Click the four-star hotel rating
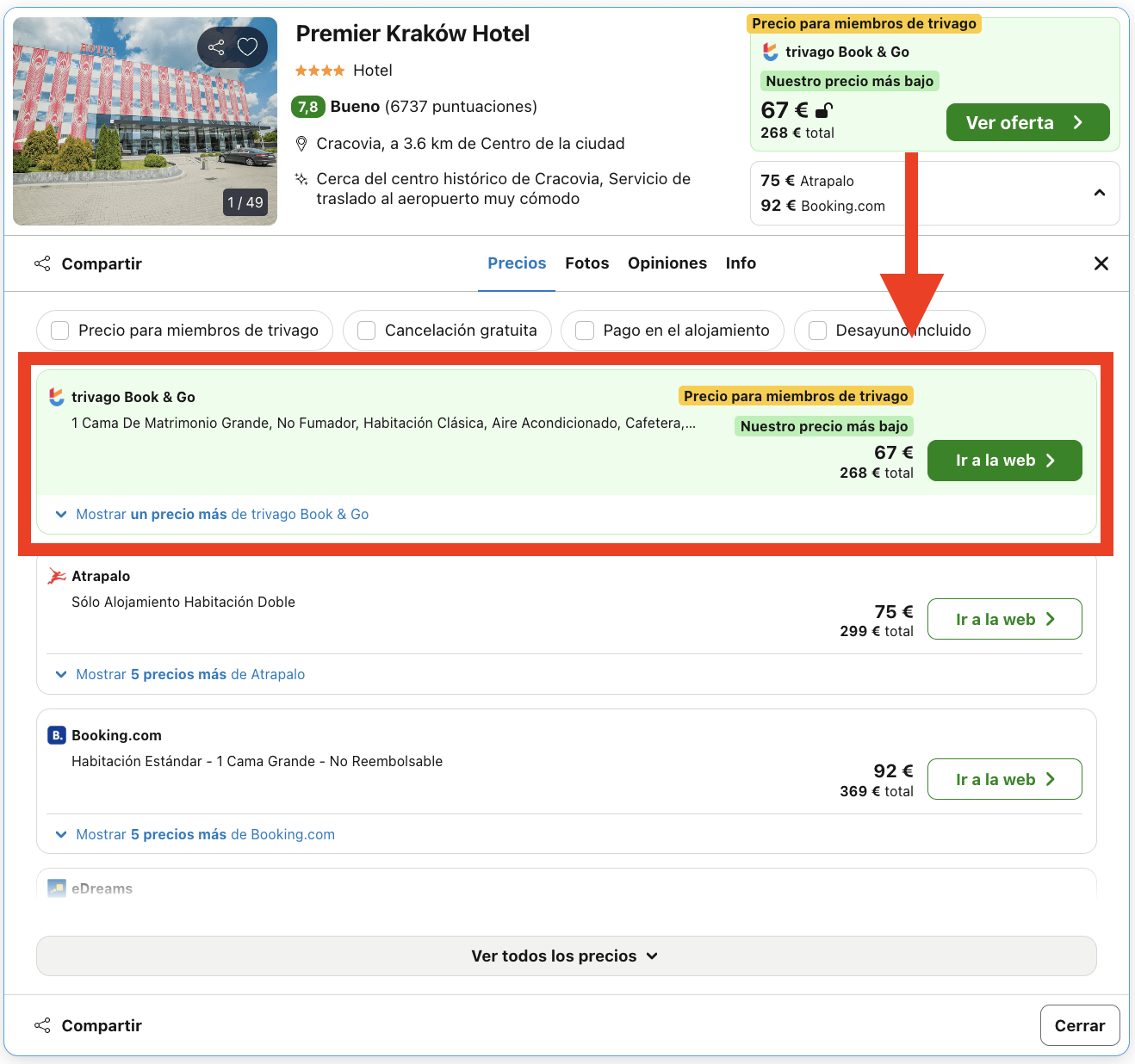The height and width of the screenshot is (1064, 1135). pos(319,71)
